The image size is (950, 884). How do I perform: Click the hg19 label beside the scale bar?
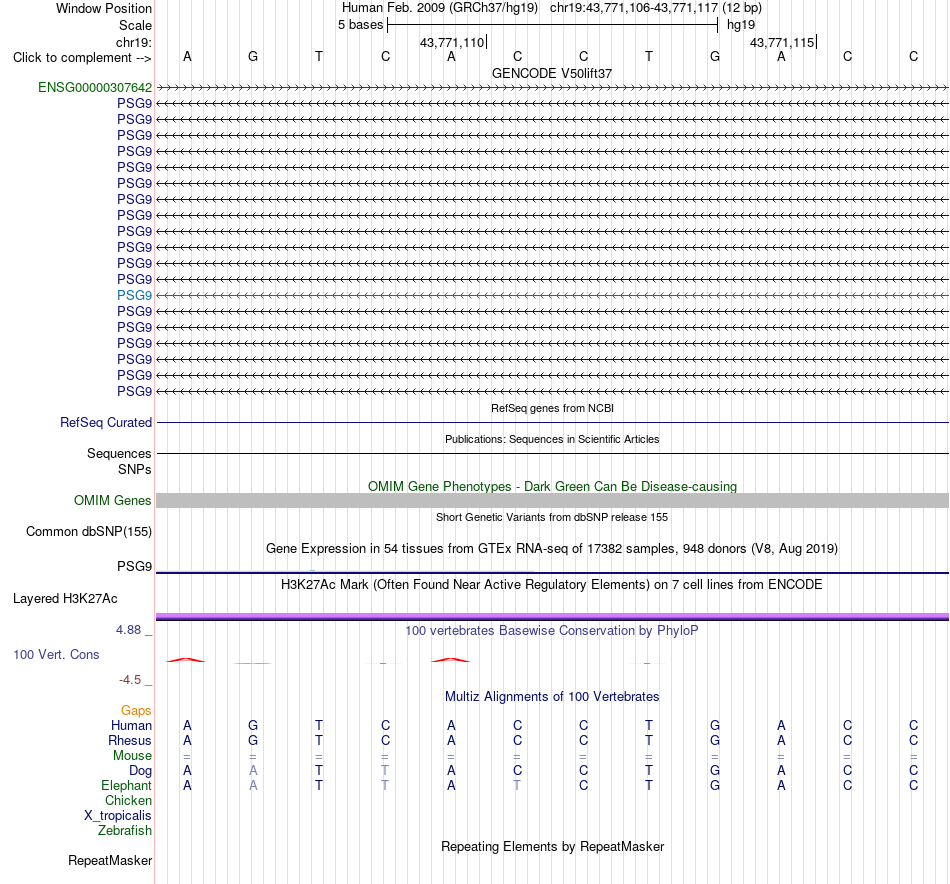[x=741, y=25]
